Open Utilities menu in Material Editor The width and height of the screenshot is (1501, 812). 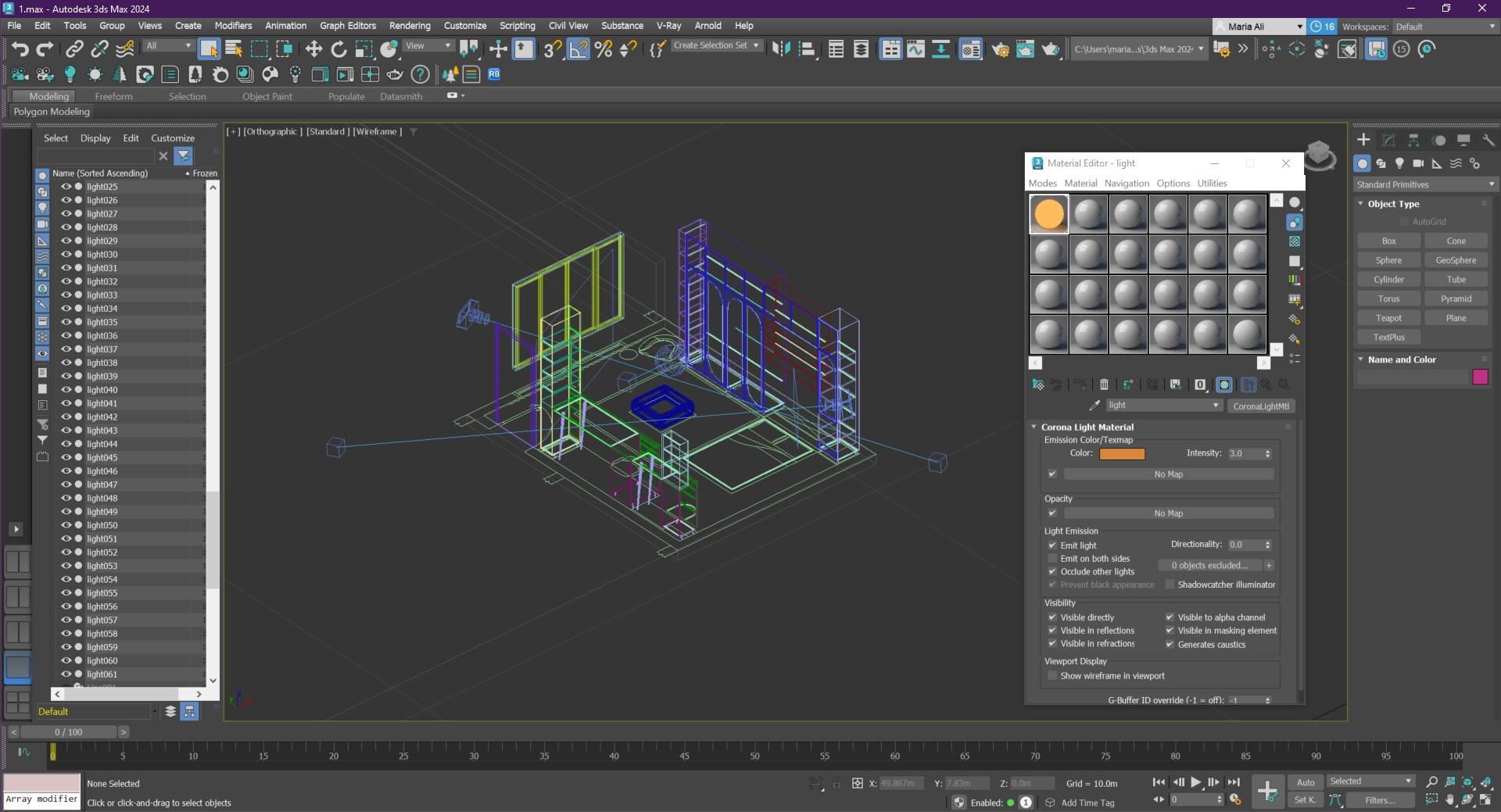pos(1212,184)
